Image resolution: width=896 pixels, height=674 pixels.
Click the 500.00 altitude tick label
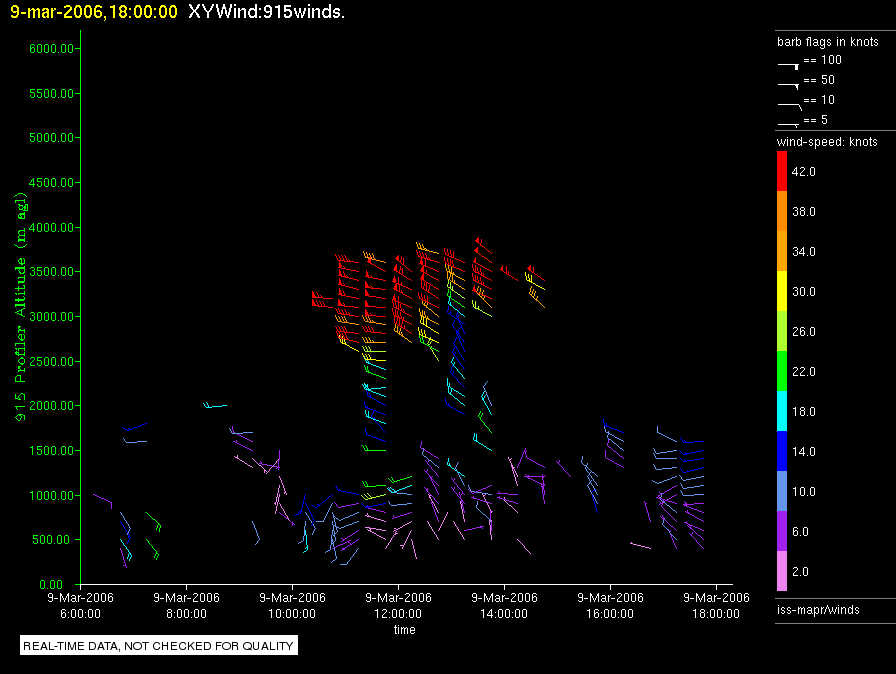[54, 540]
